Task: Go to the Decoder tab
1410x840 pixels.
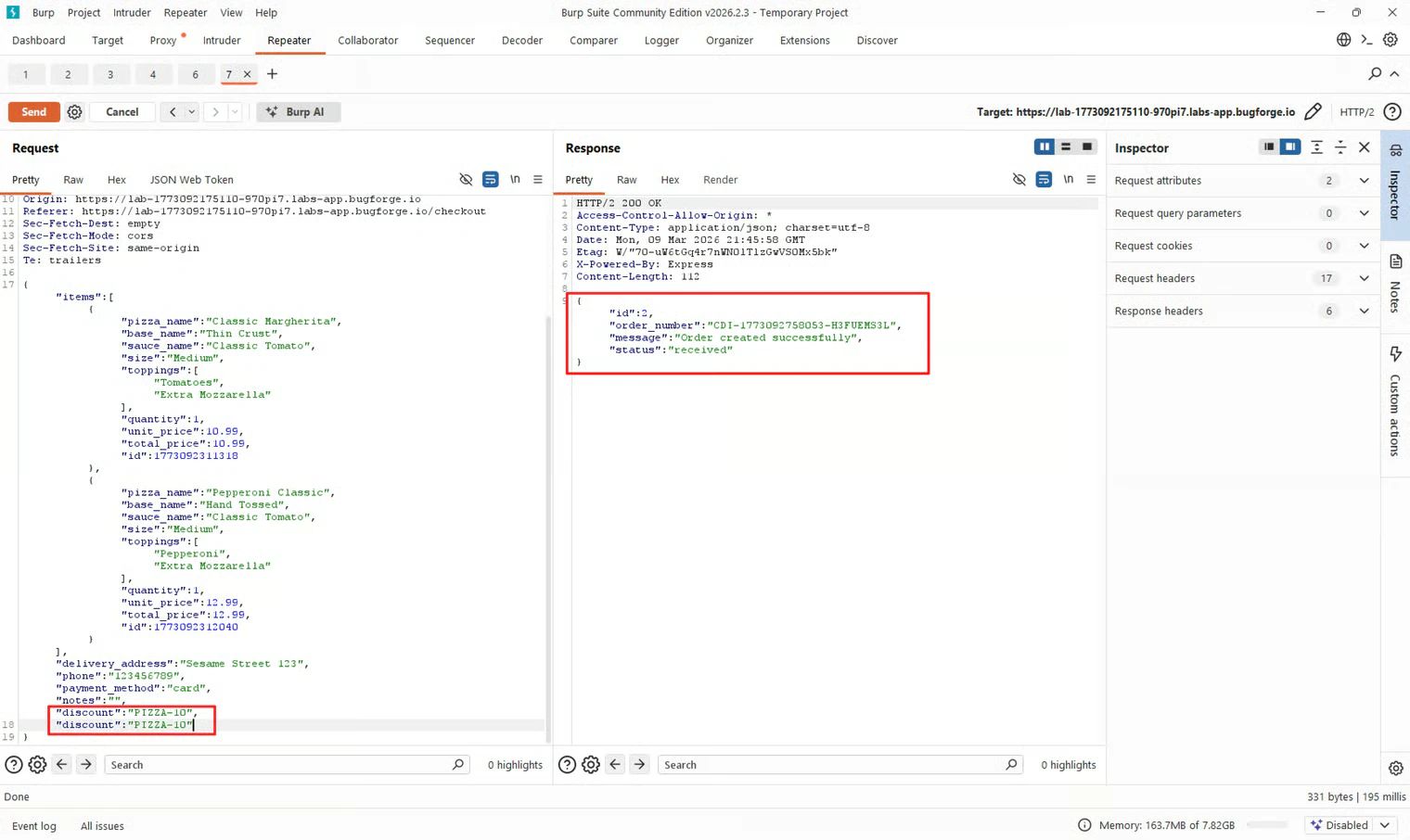Action: pyautogui.click(x=522, y=41)
